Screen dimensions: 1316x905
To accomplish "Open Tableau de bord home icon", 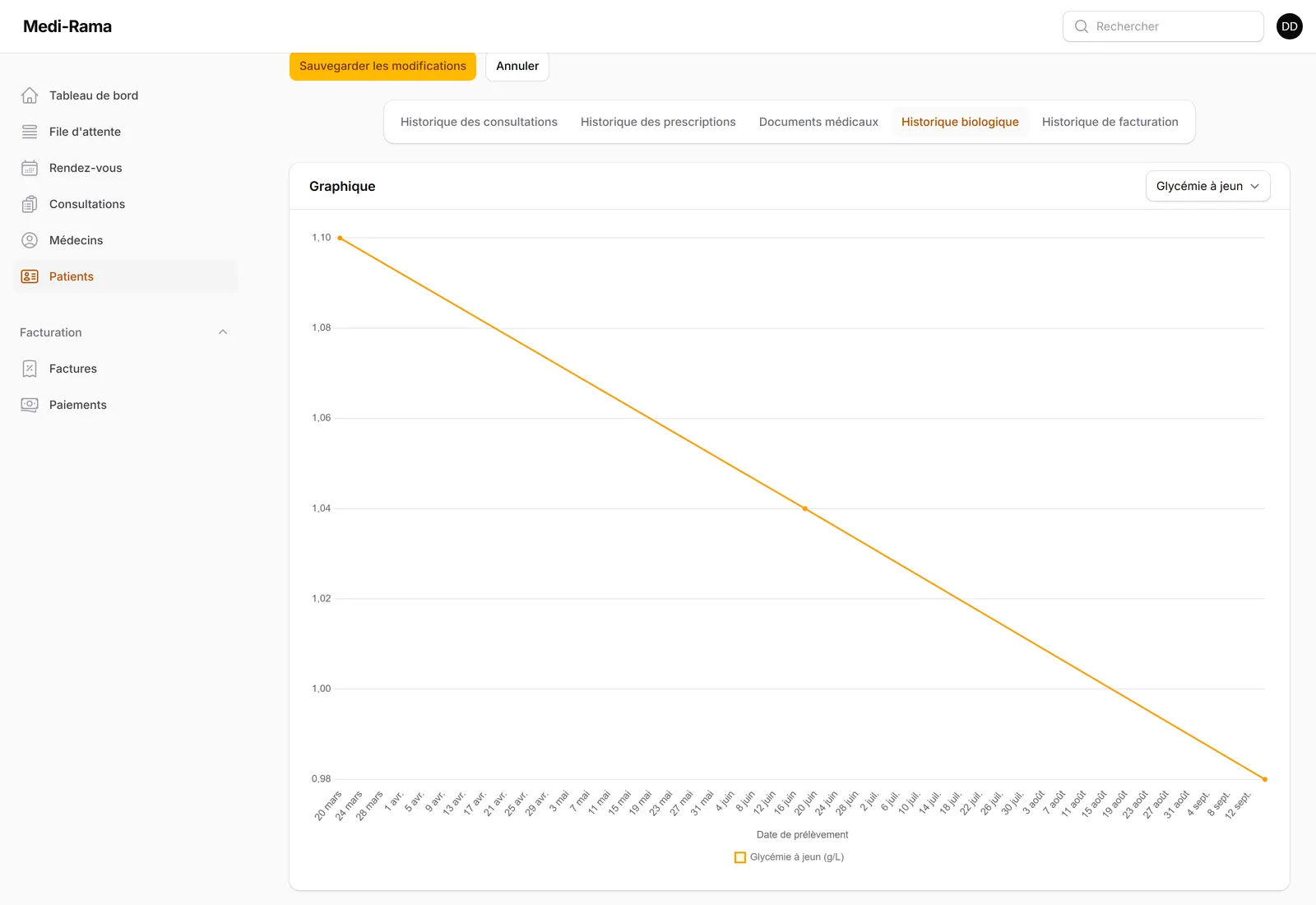I will pos(30,95).
